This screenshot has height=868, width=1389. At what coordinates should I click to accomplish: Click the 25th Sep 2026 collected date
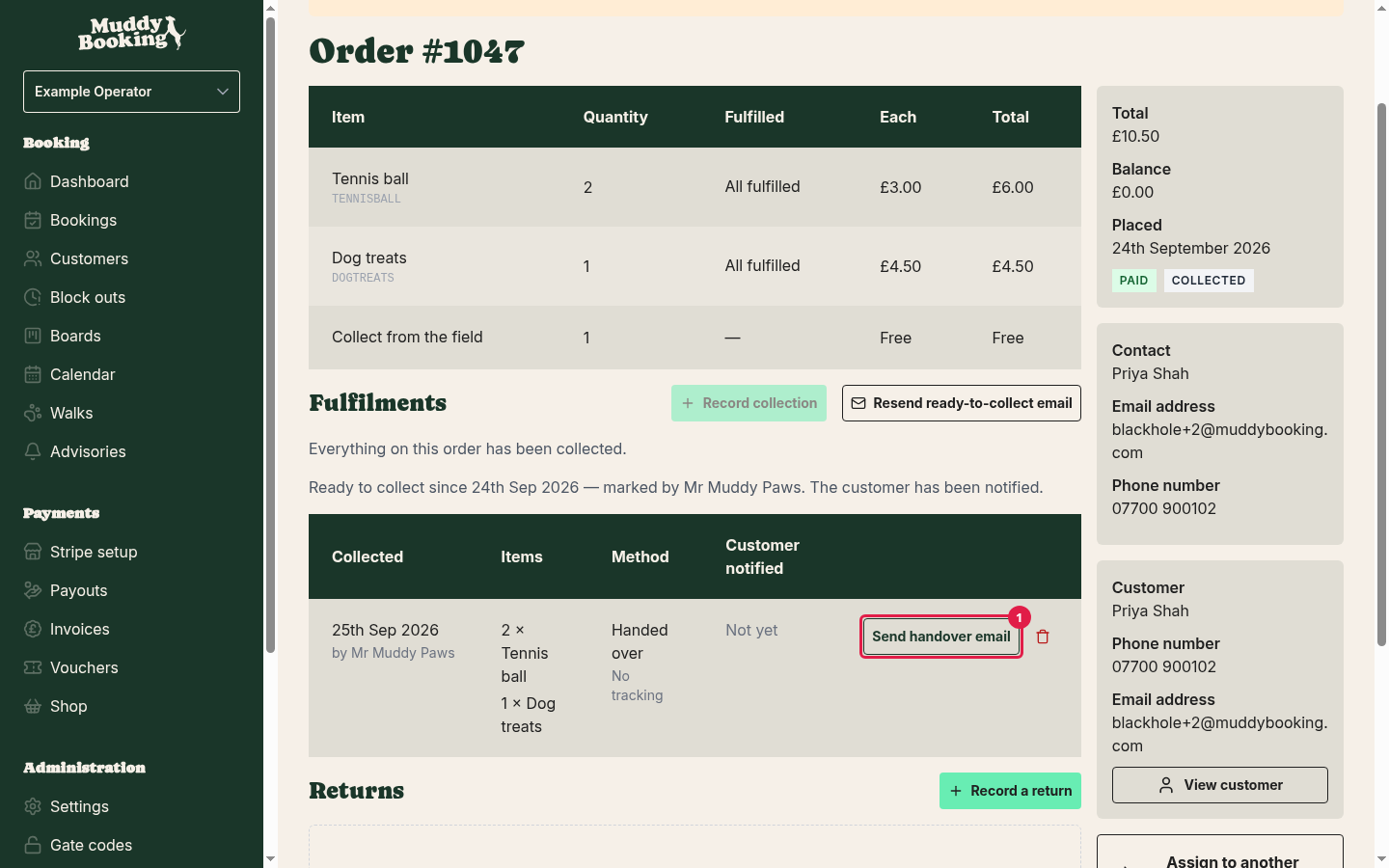click(385, 630)
